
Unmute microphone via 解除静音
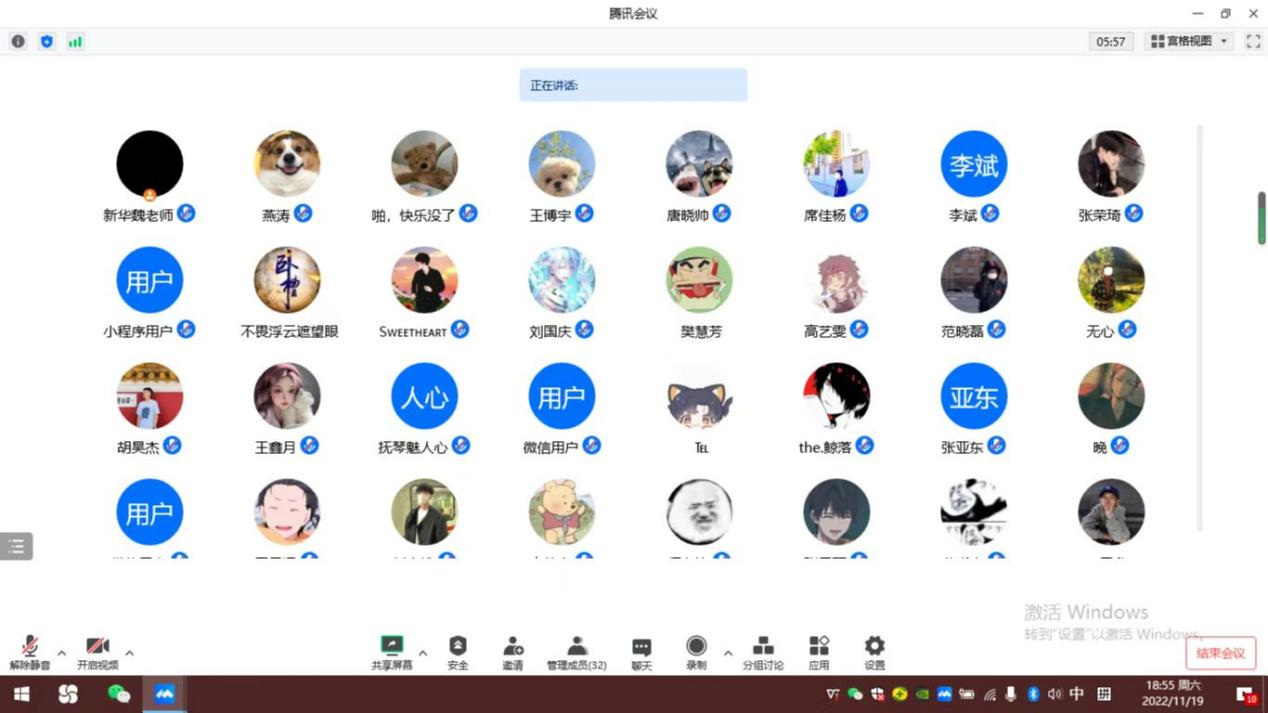point(29,652)
